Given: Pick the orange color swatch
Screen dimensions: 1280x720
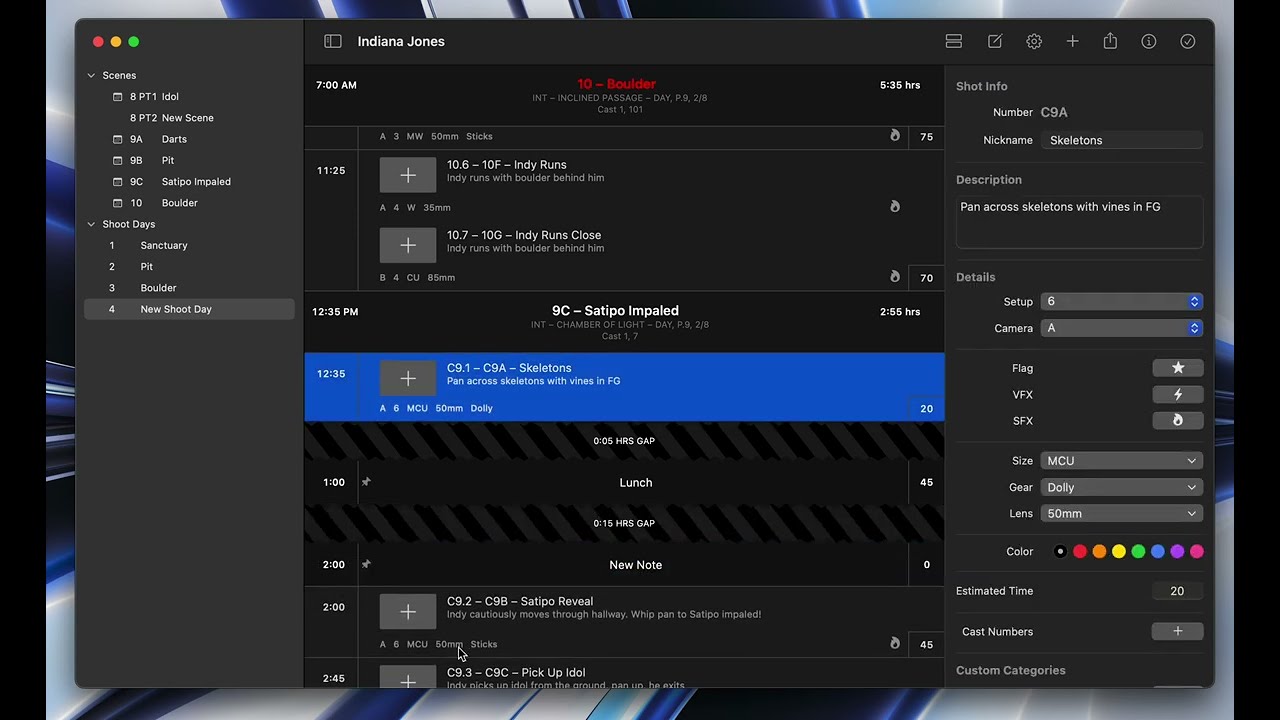Looking at the screenshot, I should pyautogui.click(x=1099, y=551).
